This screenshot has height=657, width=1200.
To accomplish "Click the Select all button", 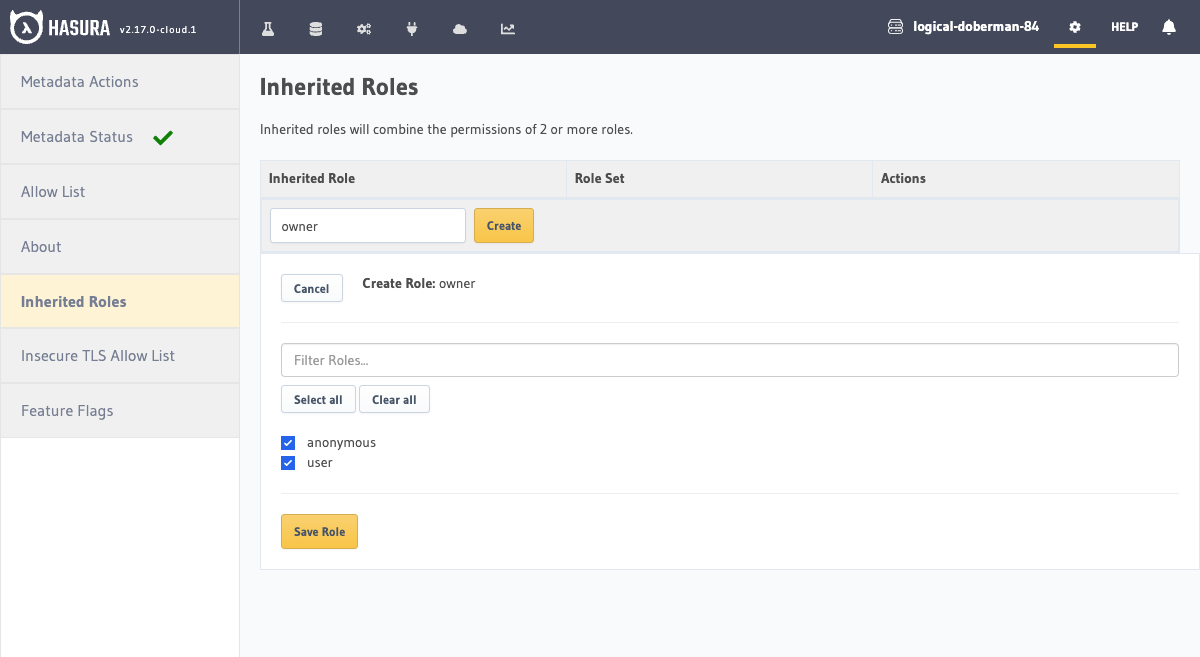I will tap(318, 400).
